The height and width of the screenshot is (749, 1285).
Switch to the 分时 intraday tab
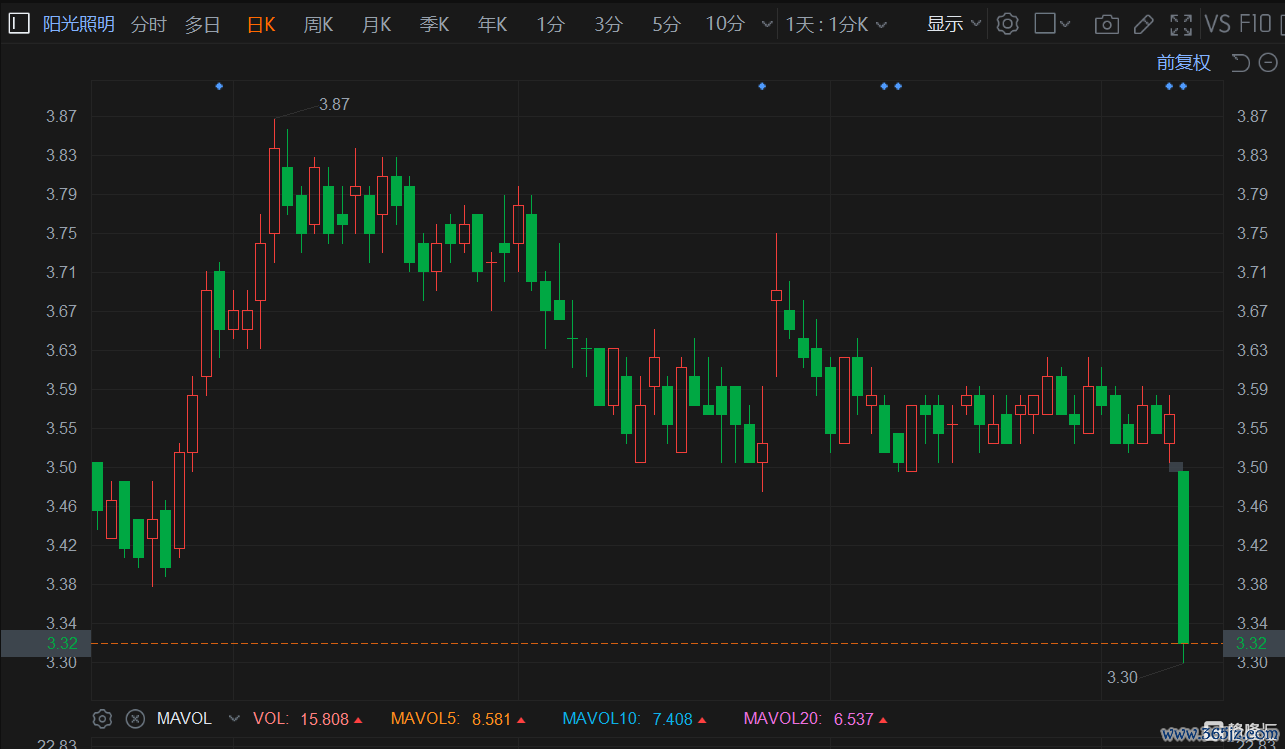[x=149, y=24]
